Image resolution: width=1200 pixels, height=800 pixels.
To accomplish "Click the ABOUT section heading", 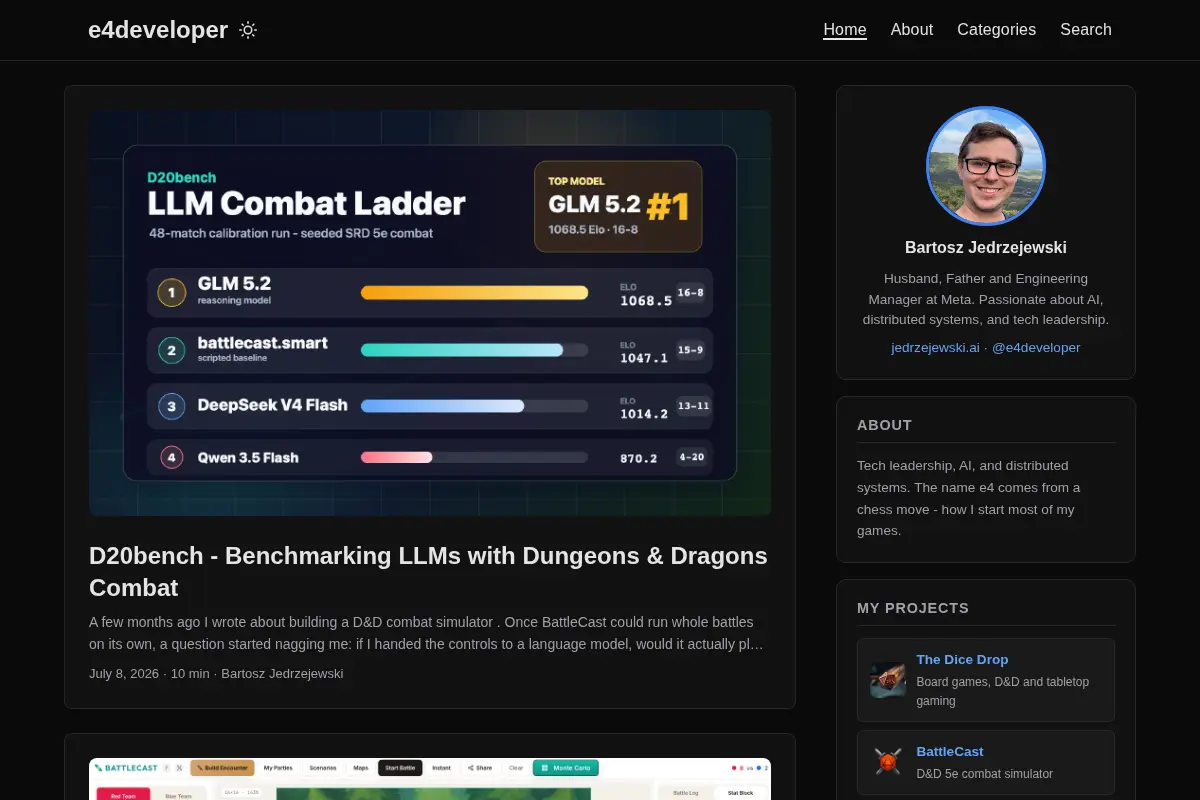I will tap(885, 425).
